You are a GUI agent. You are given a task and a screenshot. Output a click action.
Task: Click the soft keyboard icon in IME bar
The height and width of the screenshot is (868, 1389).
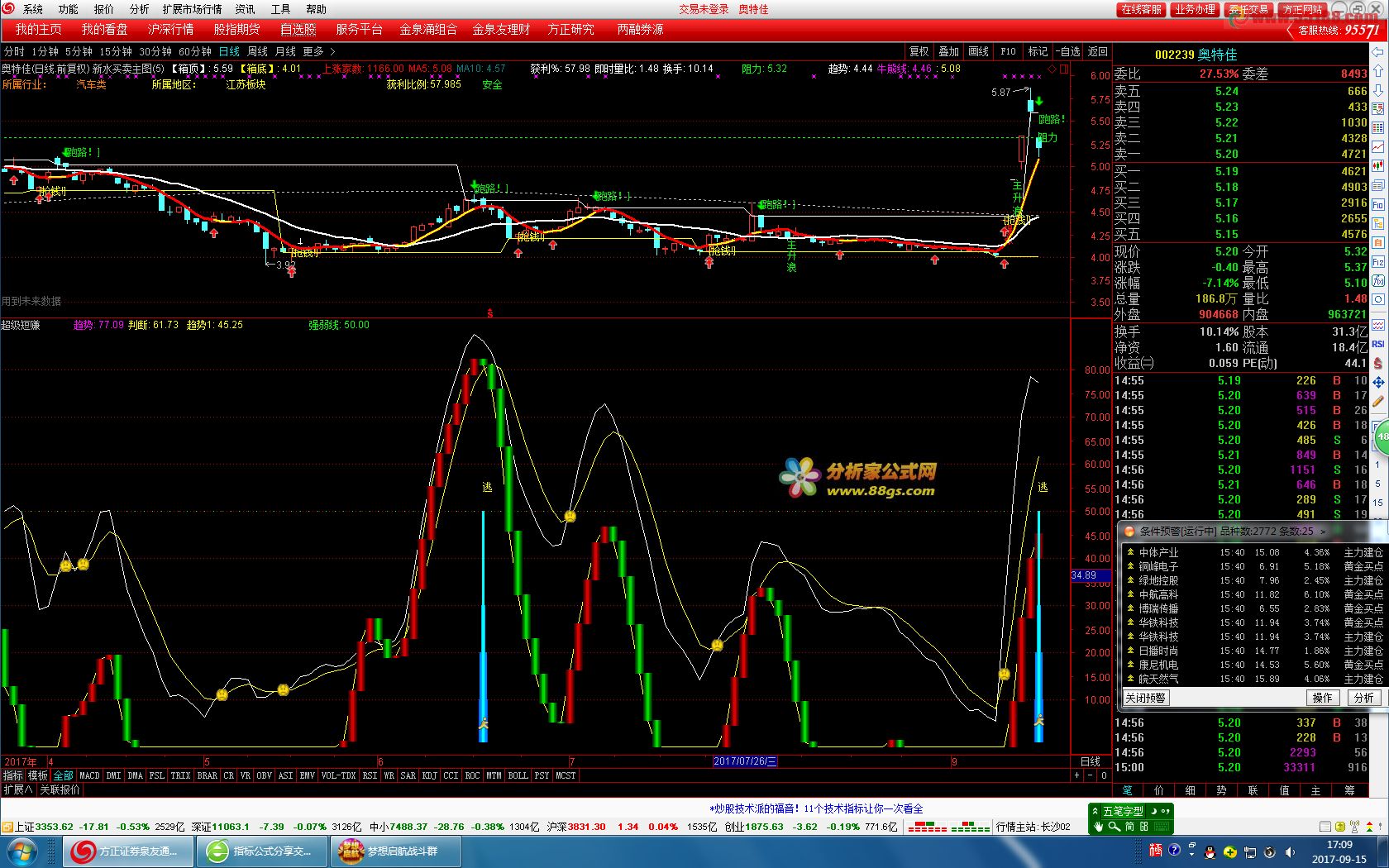1162,827
